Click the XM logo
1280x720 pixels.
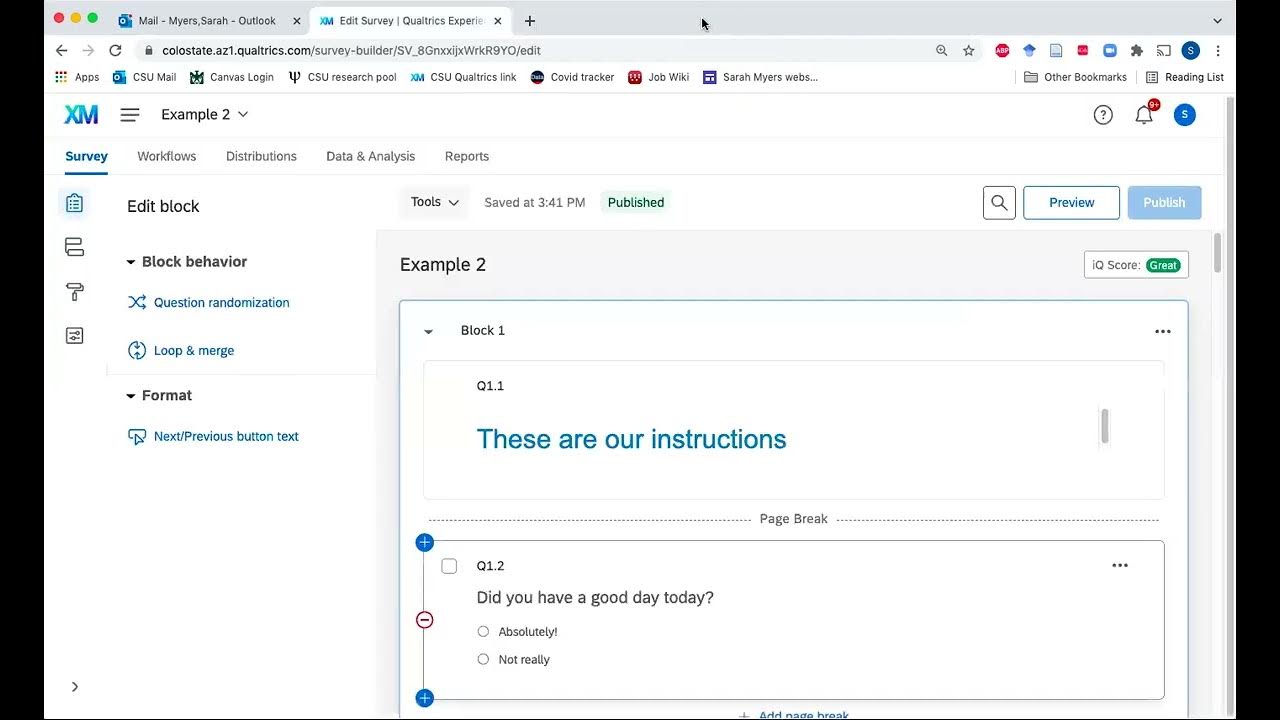[x=81, y=114]
